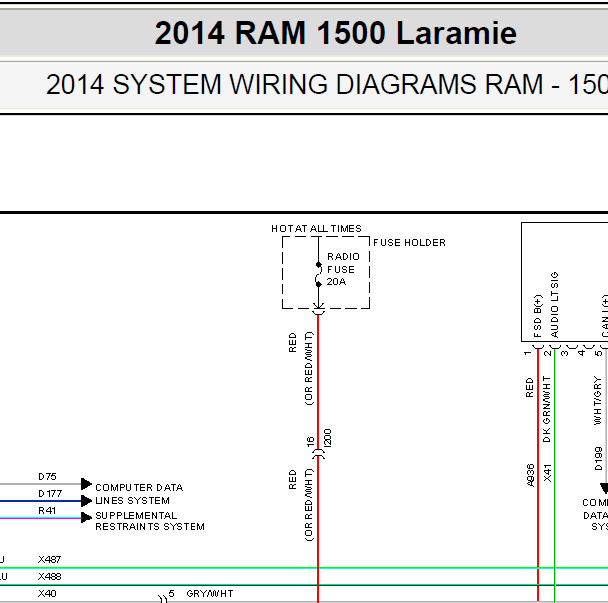Viewport: 608px width, 603px height.
Task: Select the "DK GRN/WHT" wire color label
Action: tap(547, 409)
